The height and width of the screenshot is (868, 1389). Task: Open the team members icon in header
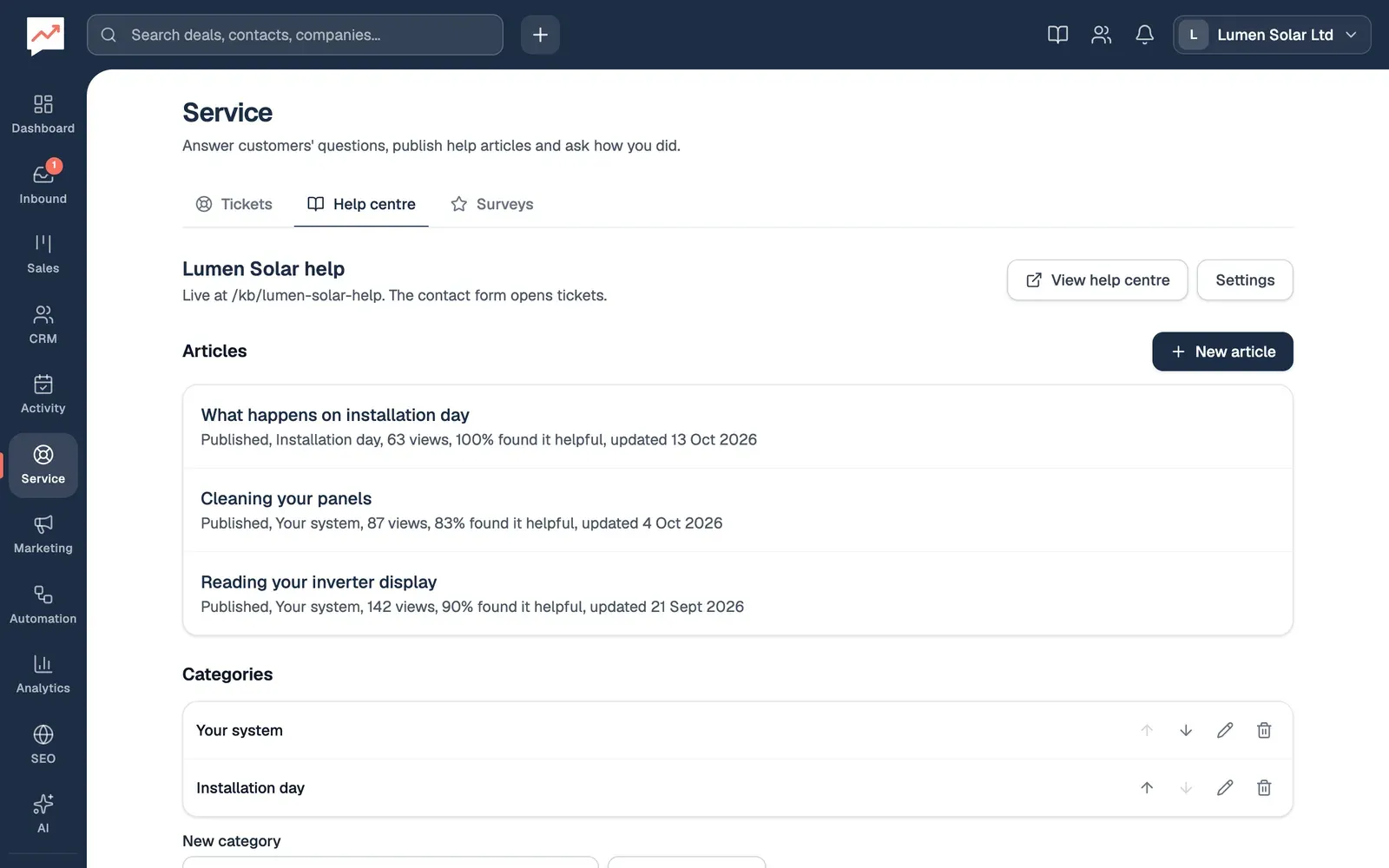pyautogui.click(x=1101, y=35)
